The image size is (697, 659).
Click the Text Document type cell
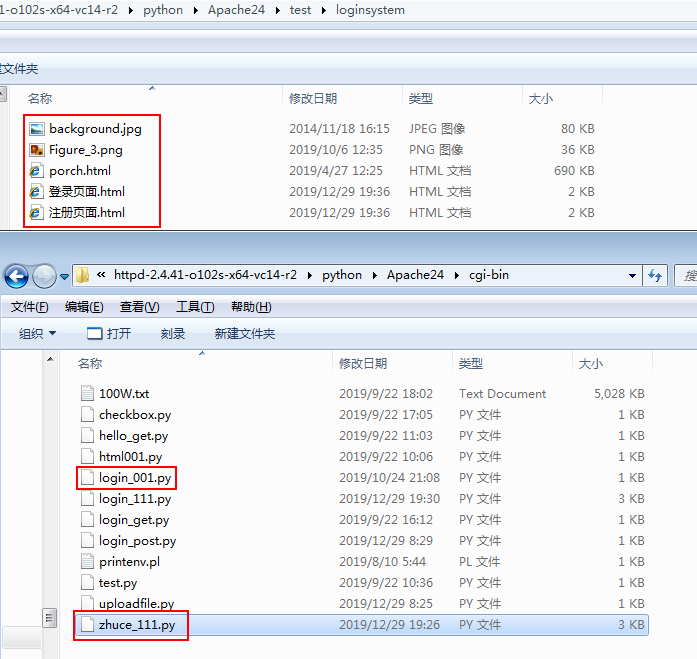pyautogui.click(x=502, y=394)
